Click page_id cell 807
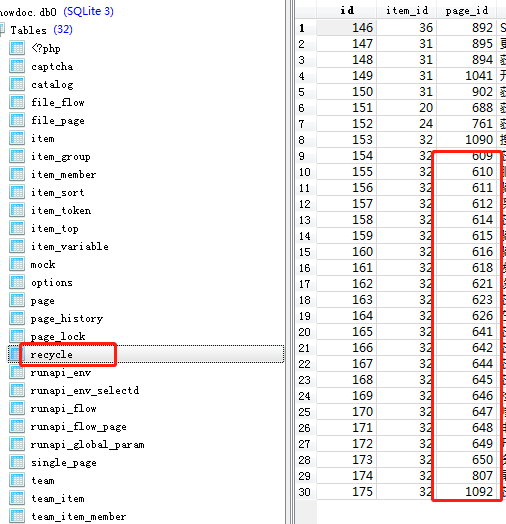The image size is (506, 524). click(x=467, y=476)
